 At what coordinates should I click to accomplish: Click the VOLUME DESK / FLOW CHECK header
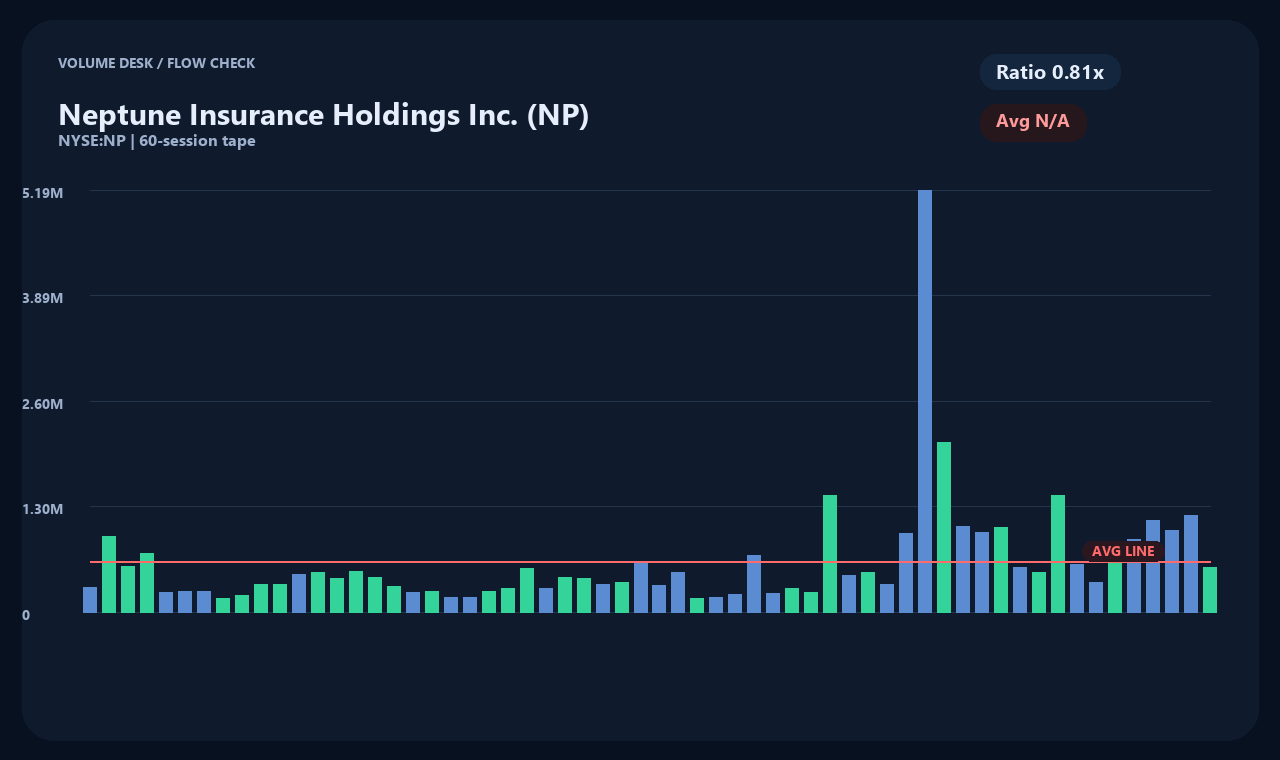pos(157,63)
